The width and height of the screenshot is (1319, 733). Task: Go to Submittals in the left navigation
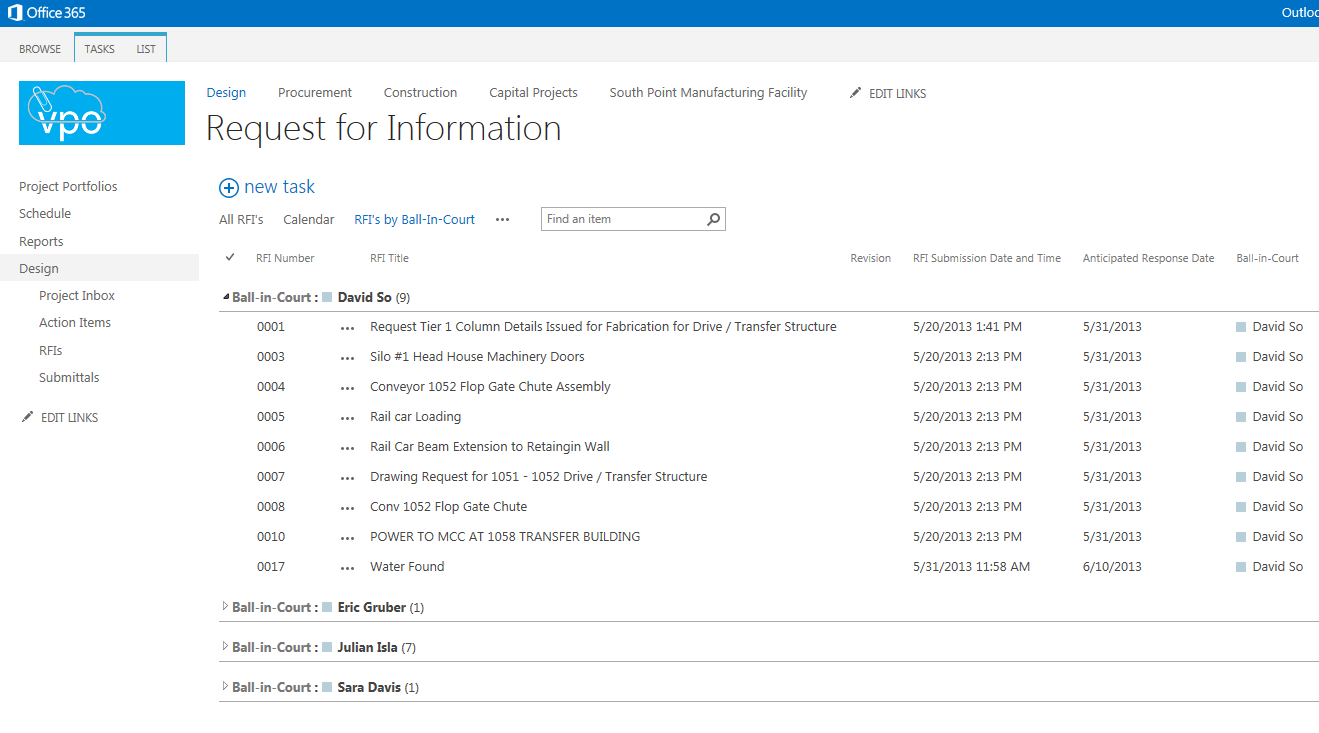click(69, 378)
